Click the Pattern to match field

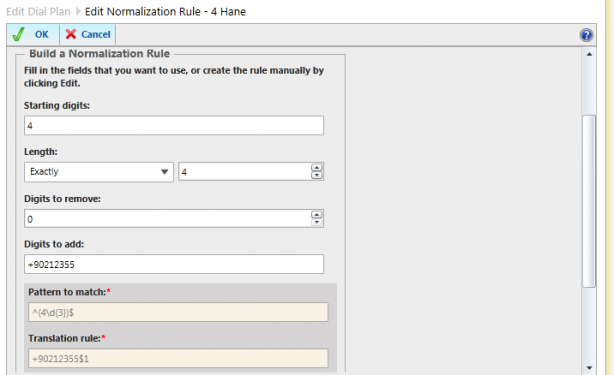178,312
